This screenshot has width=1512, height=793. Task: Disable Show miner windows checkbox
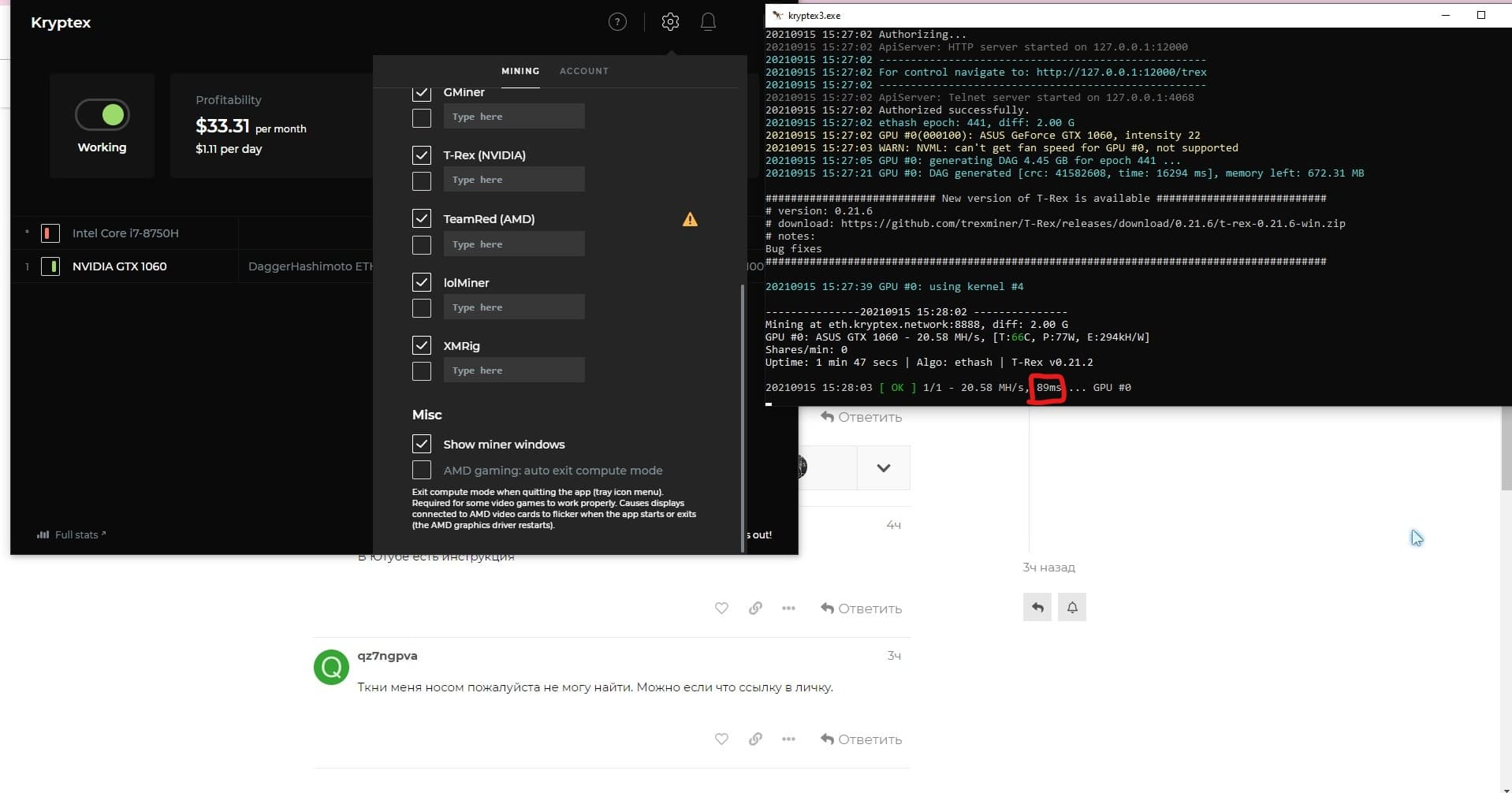point(422,444)
